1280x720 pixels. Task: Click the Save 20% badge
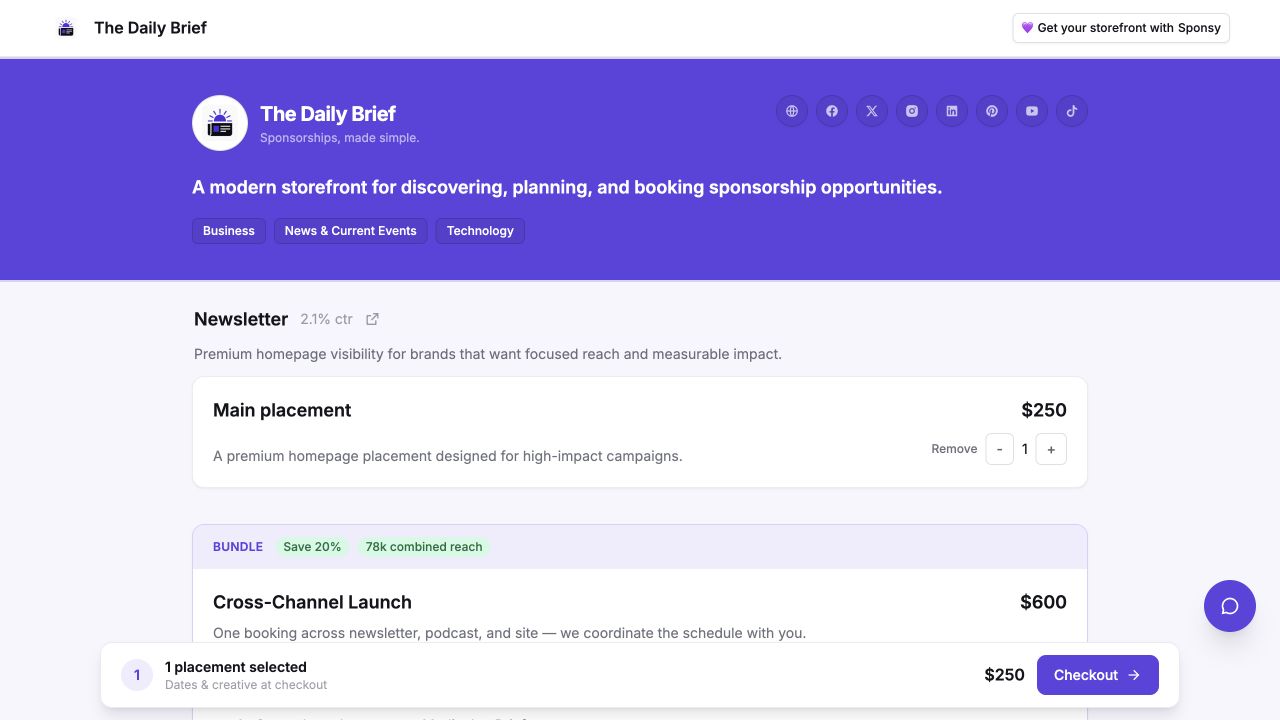pyautogui.click(x=312, y=547)
